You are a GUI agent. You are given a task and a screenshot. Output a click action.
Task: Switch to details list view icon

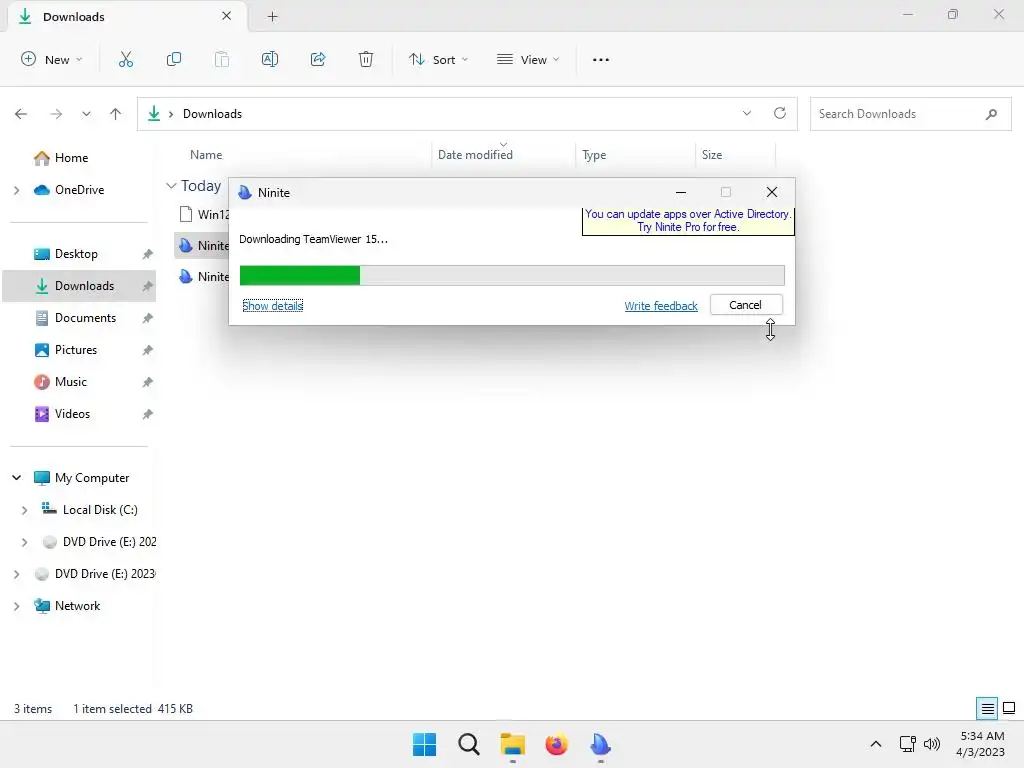(x=987, y=708)
